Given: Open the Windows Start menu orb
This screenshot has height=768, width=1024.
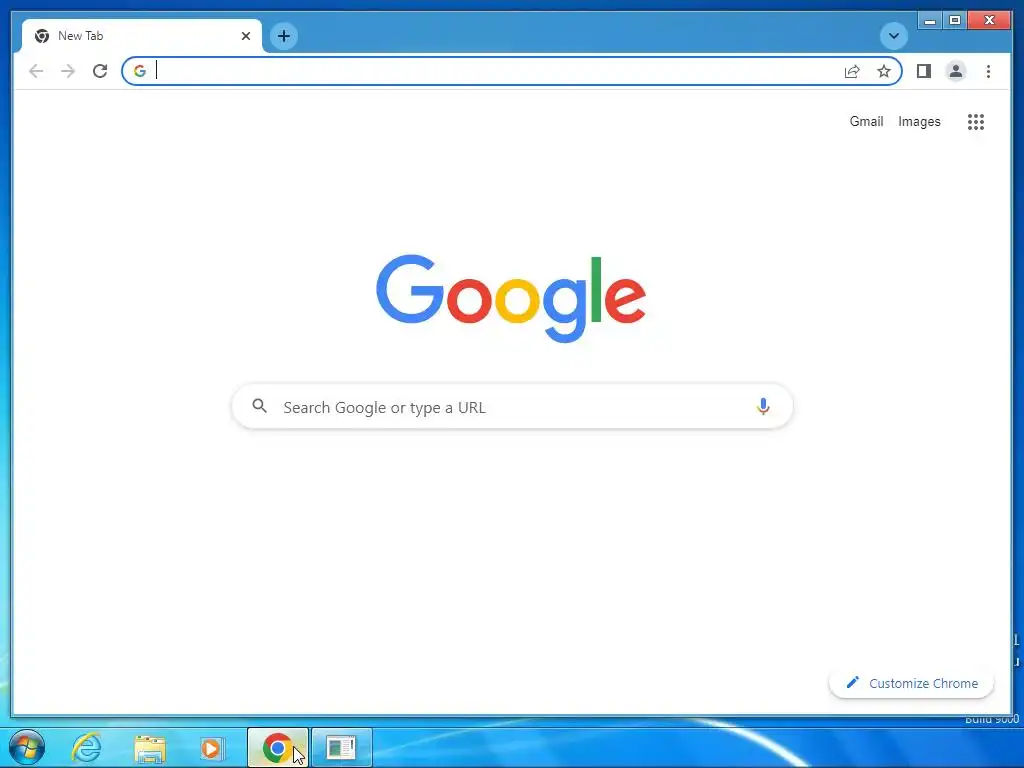Looking at the screenshot, I should point(27,748).
